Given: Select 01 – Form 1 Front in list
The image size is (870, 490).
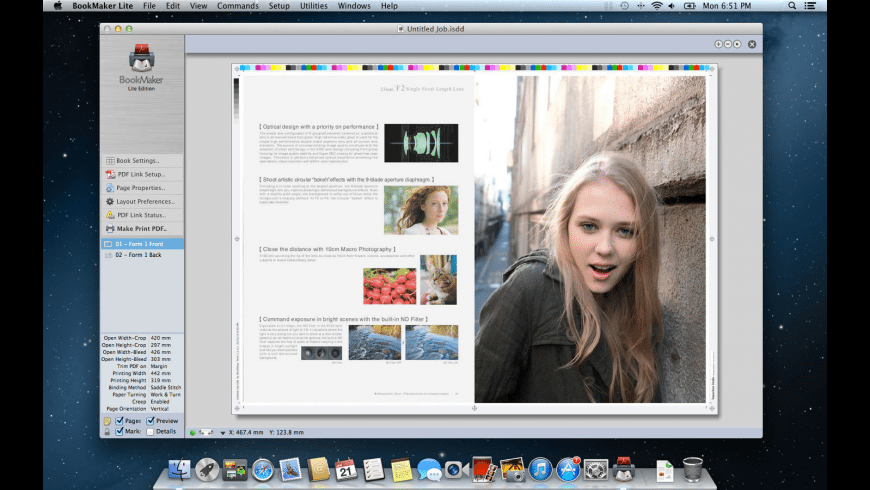Looking at the screenshot, I should [x=142, y=244].
